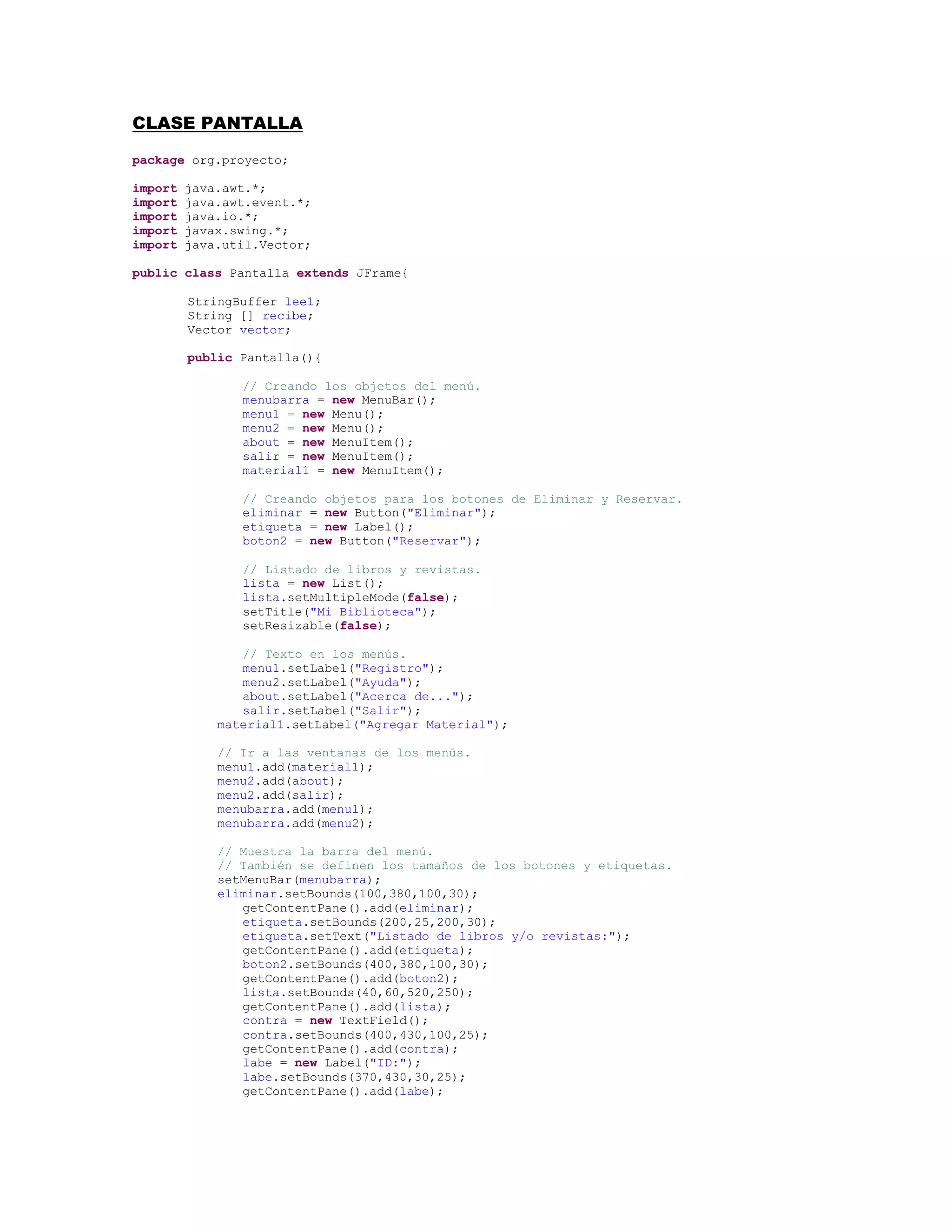The image size is (952, 1232).
Task: Click the labe = new Label ID line
Action: pyautogui.click(x=331, y=1063)
